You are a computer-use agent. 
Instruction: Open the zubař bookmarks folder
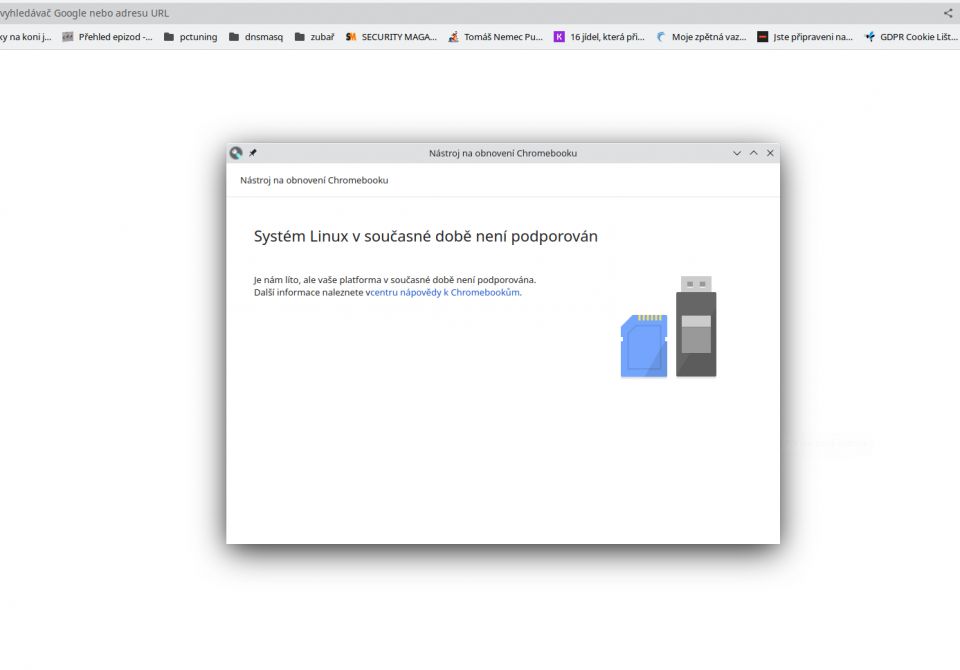point(314,37)
